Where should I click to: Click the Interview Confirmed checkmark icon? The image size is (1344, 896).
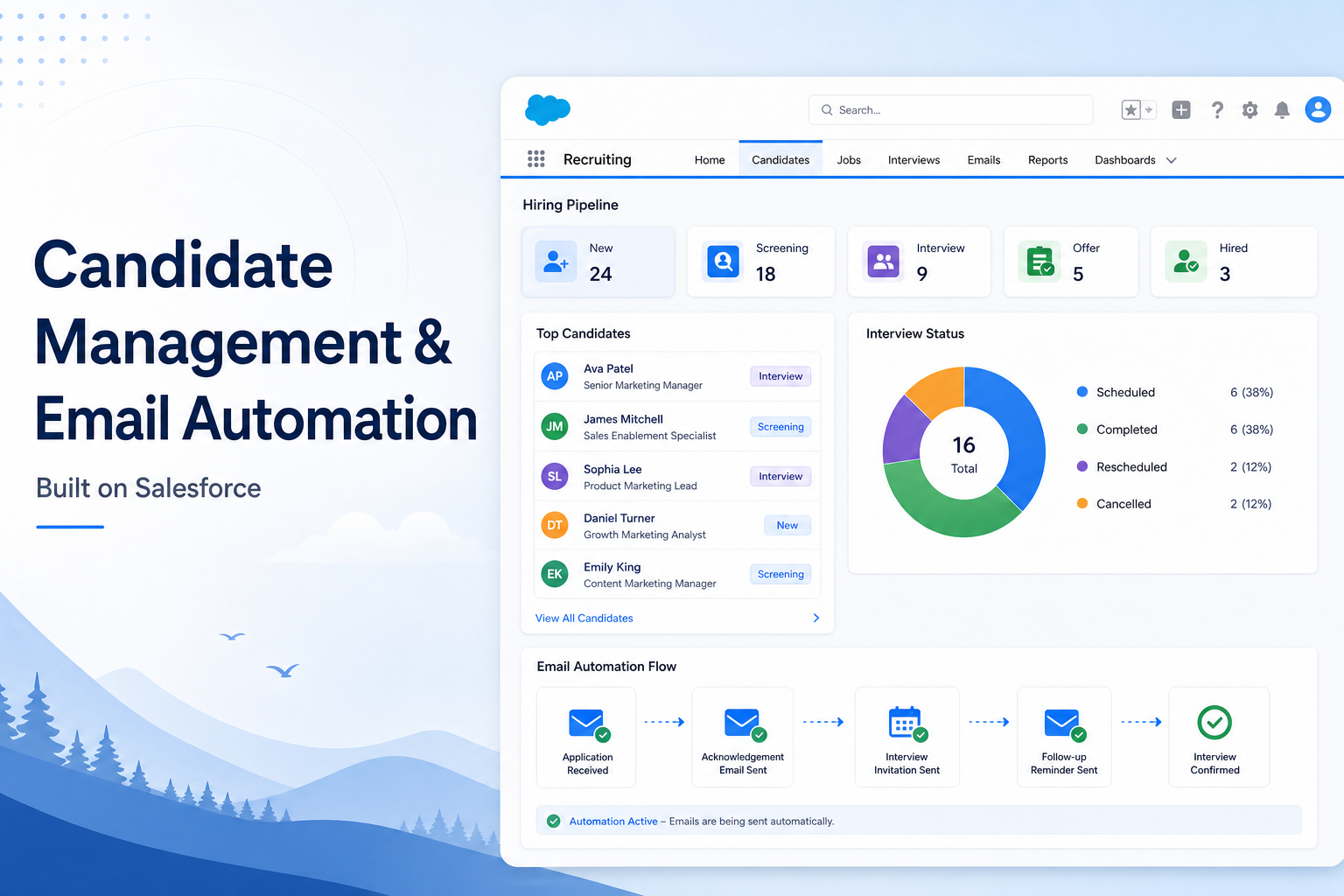[1214, 723]
